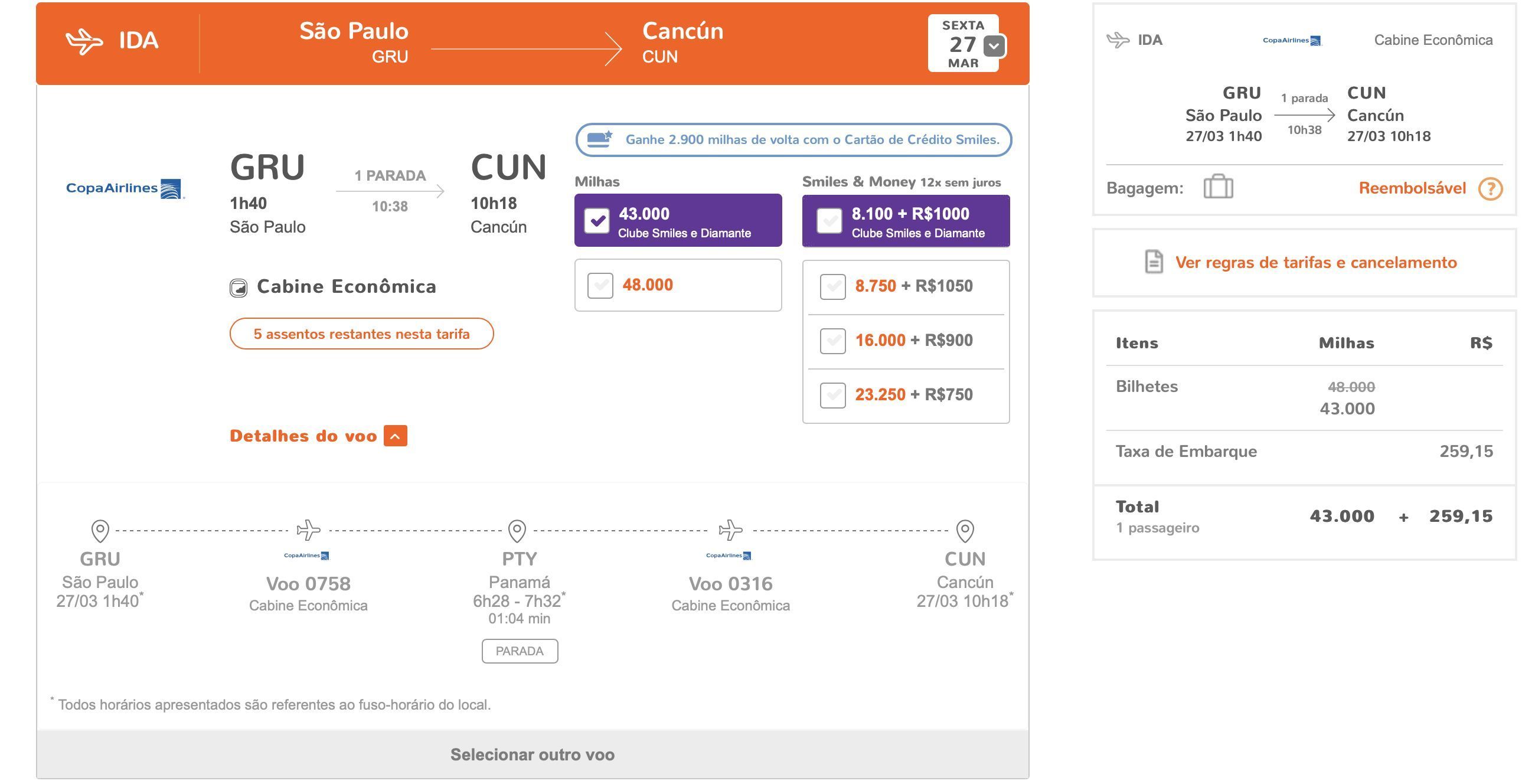This screenshot has width=1522, height=784.
Task: Check the 23.250 + R$750 option
Action: (833, 396)
